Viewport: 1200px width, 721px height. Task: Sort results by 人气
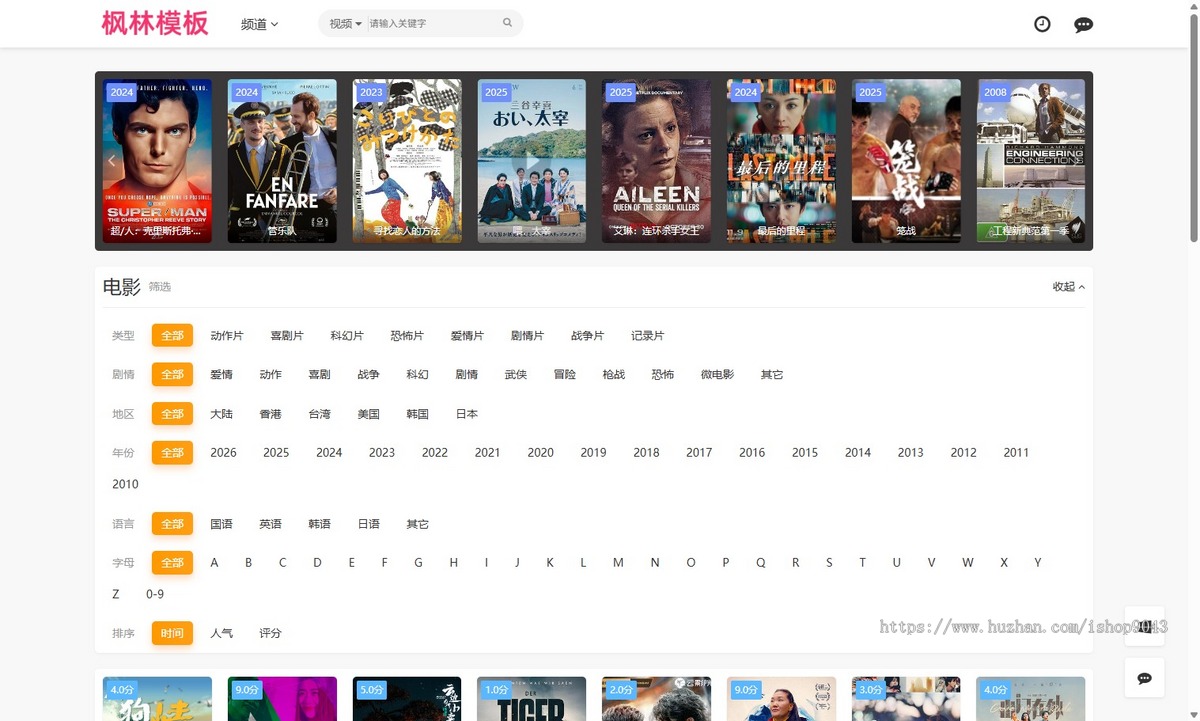coord(221,633)
